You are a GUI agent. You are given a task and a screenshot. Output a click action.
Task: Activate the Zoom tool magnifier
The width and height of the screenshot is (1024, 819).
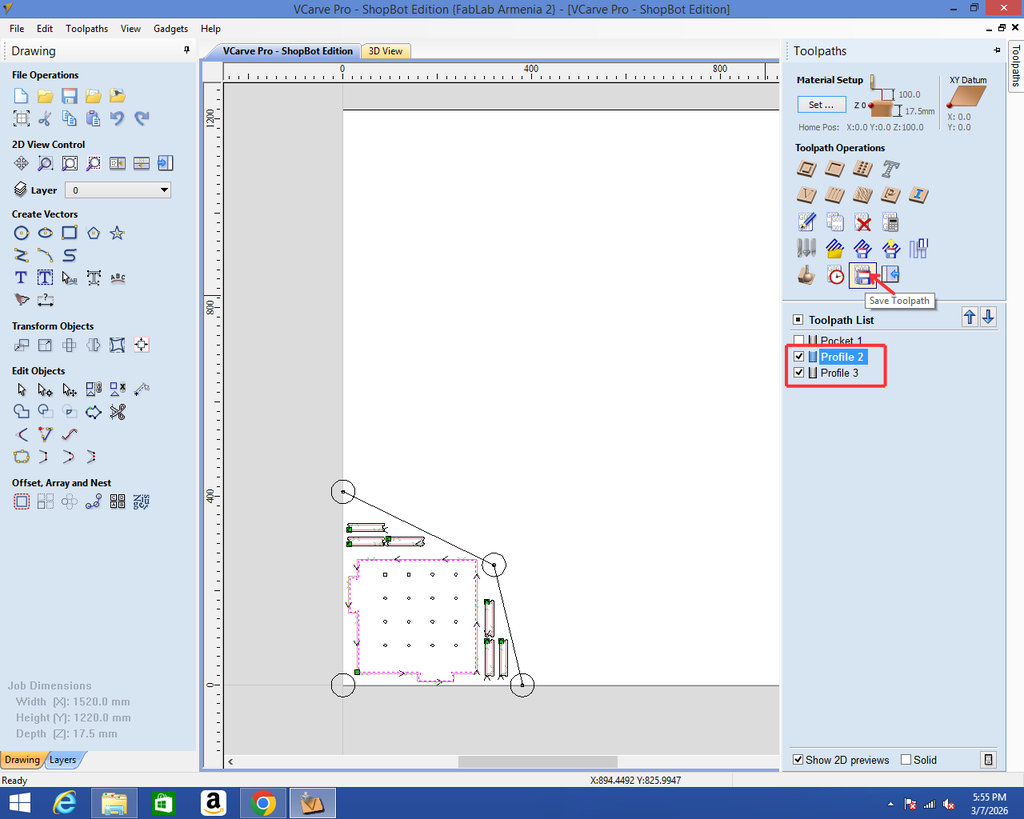click(45, 163)
